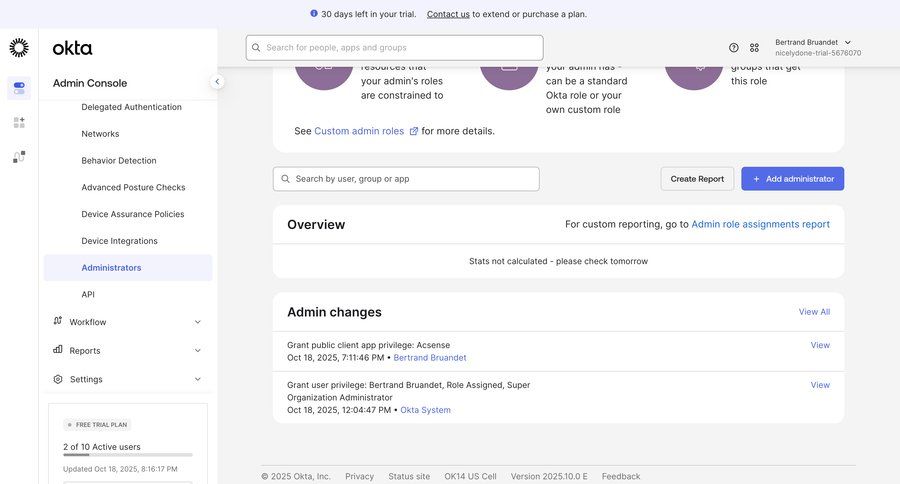The width and height of the screenshot is (900, 484).
Task: Click the Create Report button
Action: coord(697,179)
